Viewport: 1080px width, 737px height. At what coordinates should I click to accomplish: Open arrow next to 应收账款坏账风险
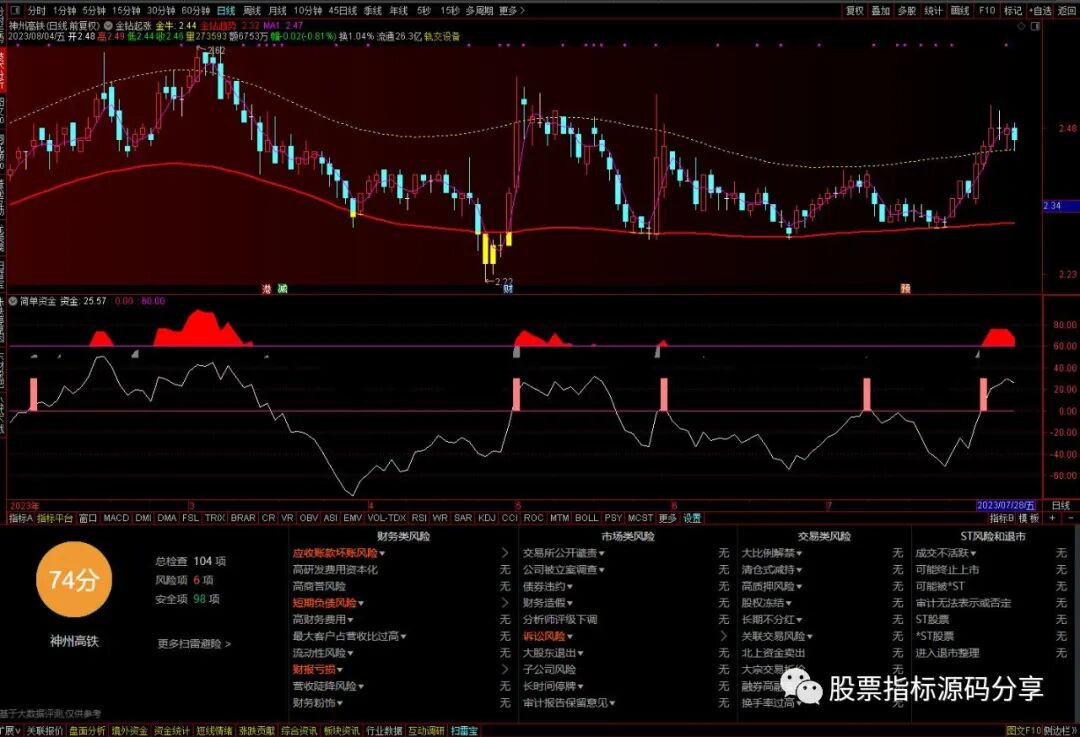point(504,553)
